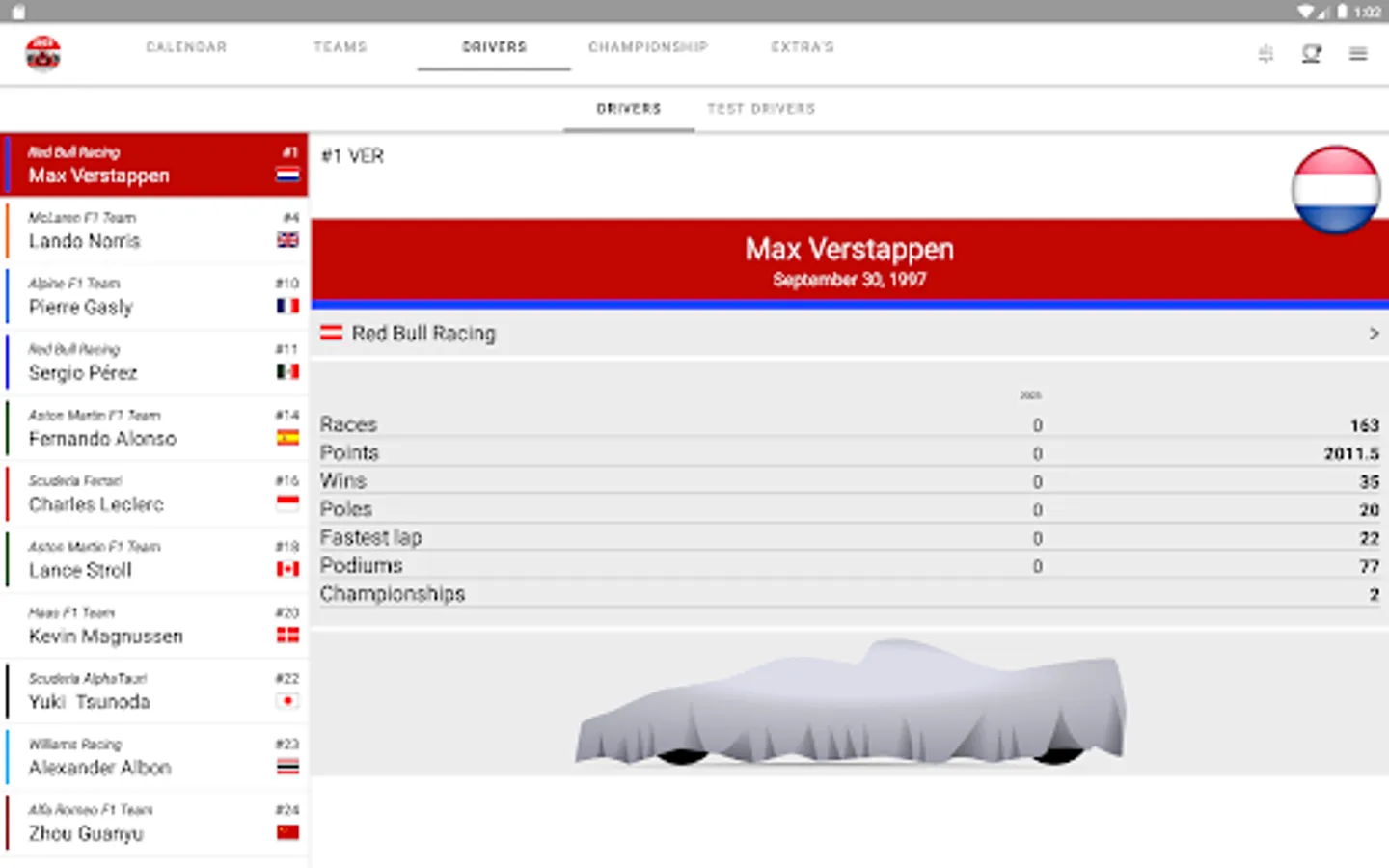This screenshot has width=1389, height=868.
Task: Tap the Austrian flag next to Red Bull Racing
Action: click(331, 333)
